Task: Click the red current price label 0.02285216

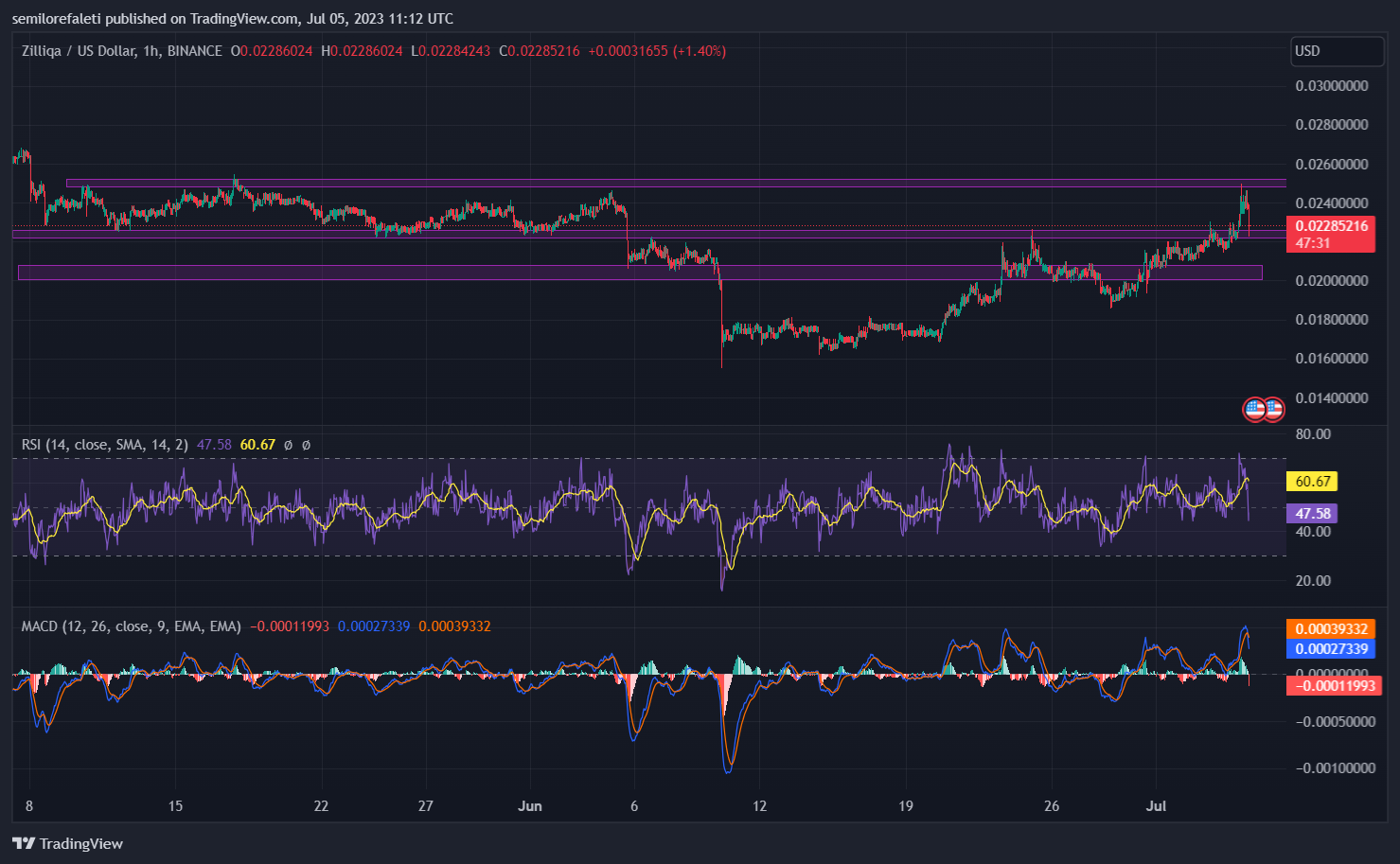Action: 1331,226
